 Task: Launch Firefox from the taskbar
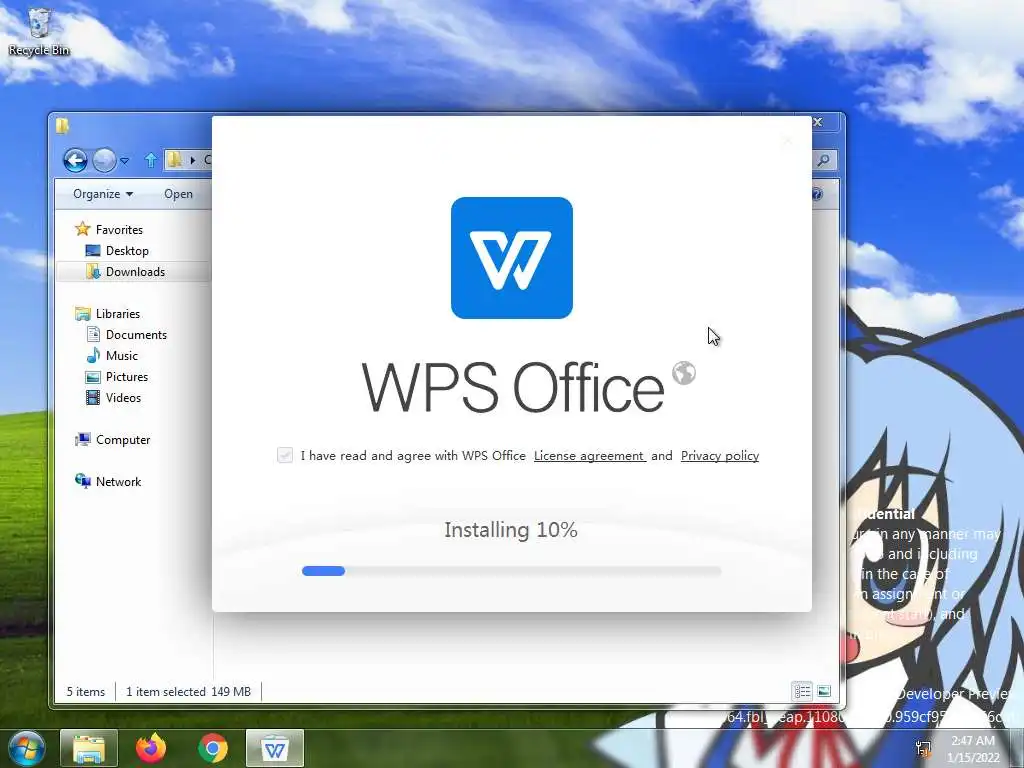pyautogui.click(x=151, y=748)
